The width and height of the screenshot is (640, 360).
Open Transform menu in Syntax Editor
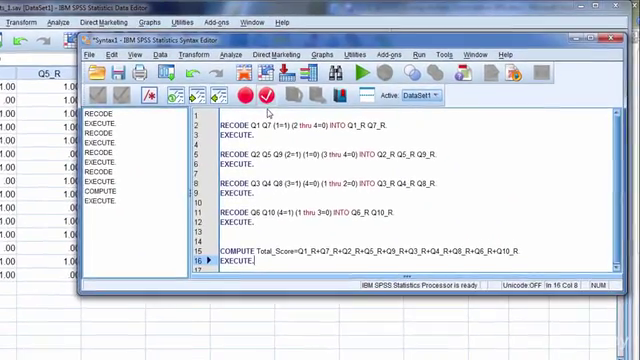point(193,55)
